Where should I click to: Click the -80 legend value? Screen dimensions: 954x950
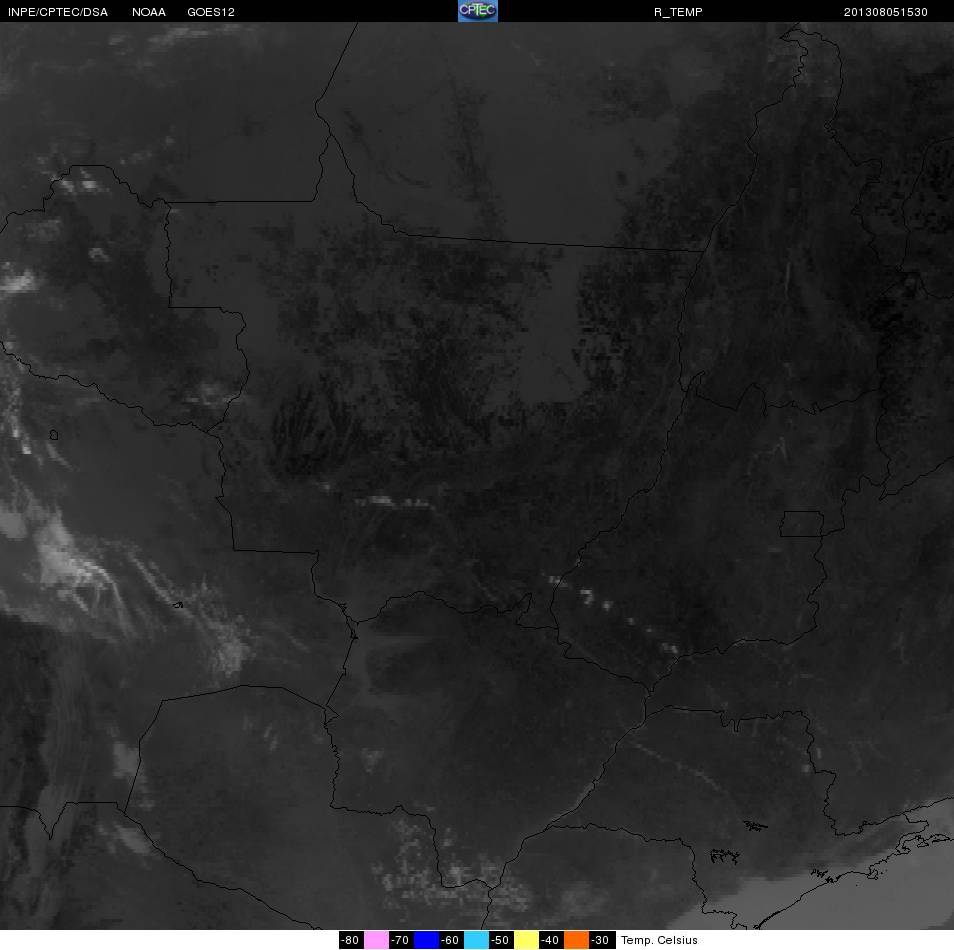pos(351,940)
